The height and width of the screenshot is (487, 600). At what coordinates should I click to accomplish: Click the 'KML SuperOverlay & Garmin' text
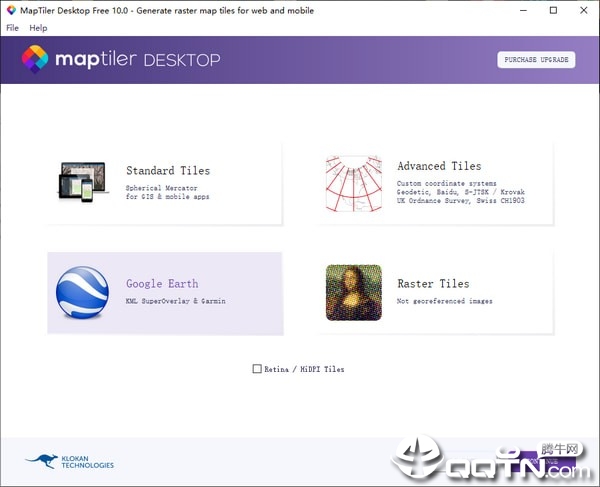(x=176, y=301)
